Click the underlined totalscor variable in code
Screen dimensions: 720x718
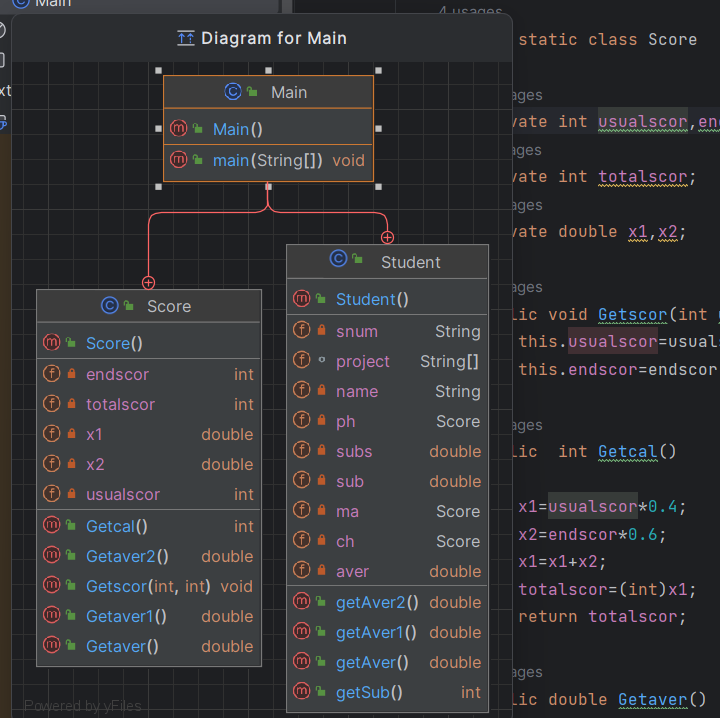[642, 177]
